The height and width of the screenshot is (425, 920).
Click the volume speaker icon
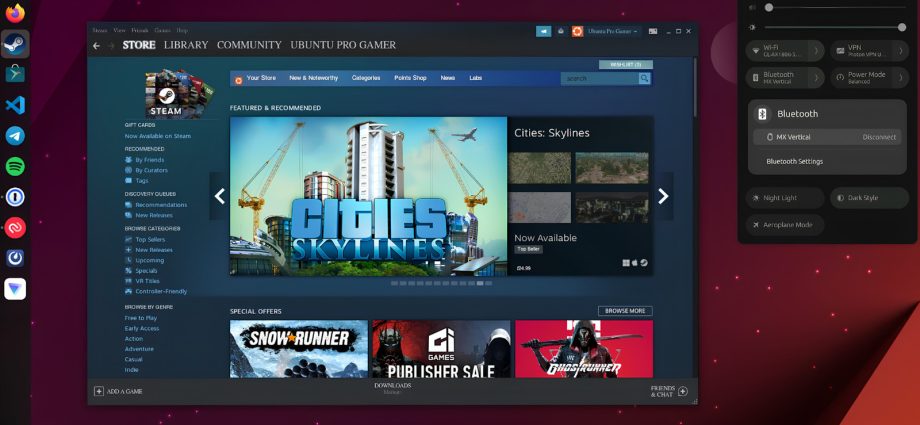pos(753,8)
